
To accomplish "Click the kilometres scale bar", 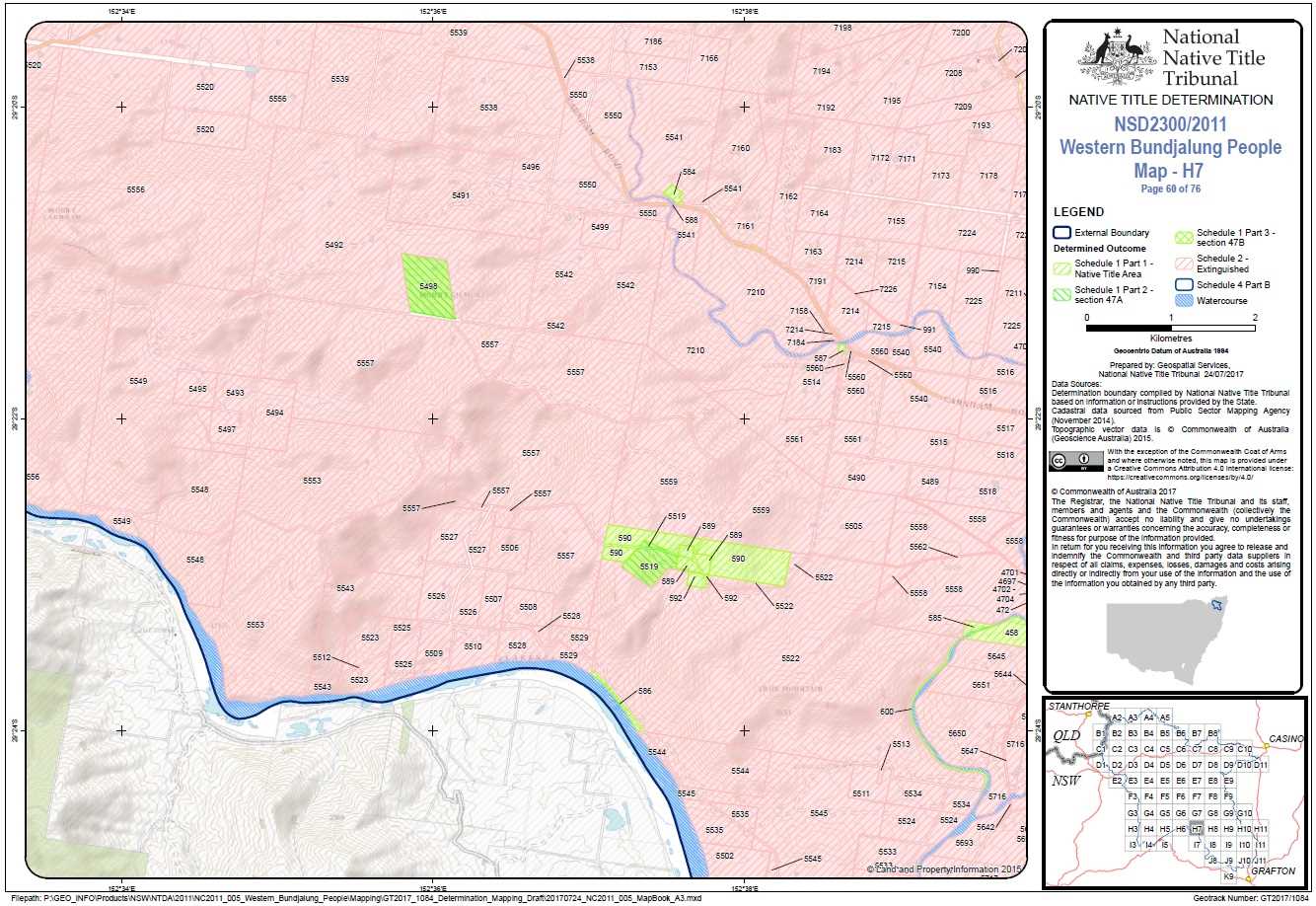I will (1170, 327).
